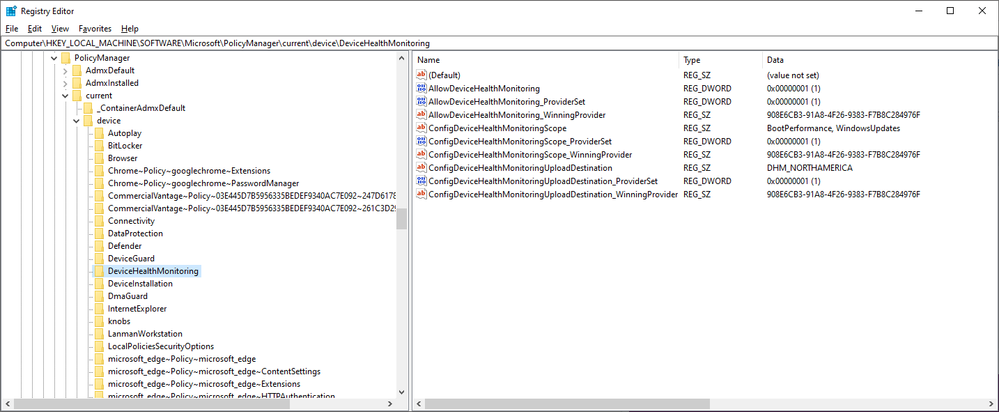The width and height of the screenshot is (999, 412).
Task: Click the values pane scroll right arrow
Action: [991, 404]
